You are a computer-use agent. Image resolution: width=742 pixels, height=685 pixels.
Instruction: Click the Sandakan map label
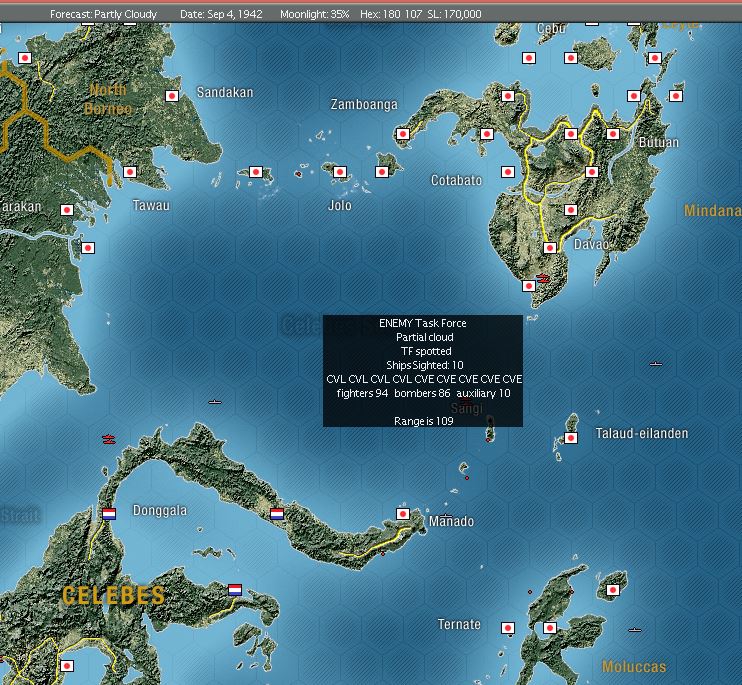tap(225, 92)
